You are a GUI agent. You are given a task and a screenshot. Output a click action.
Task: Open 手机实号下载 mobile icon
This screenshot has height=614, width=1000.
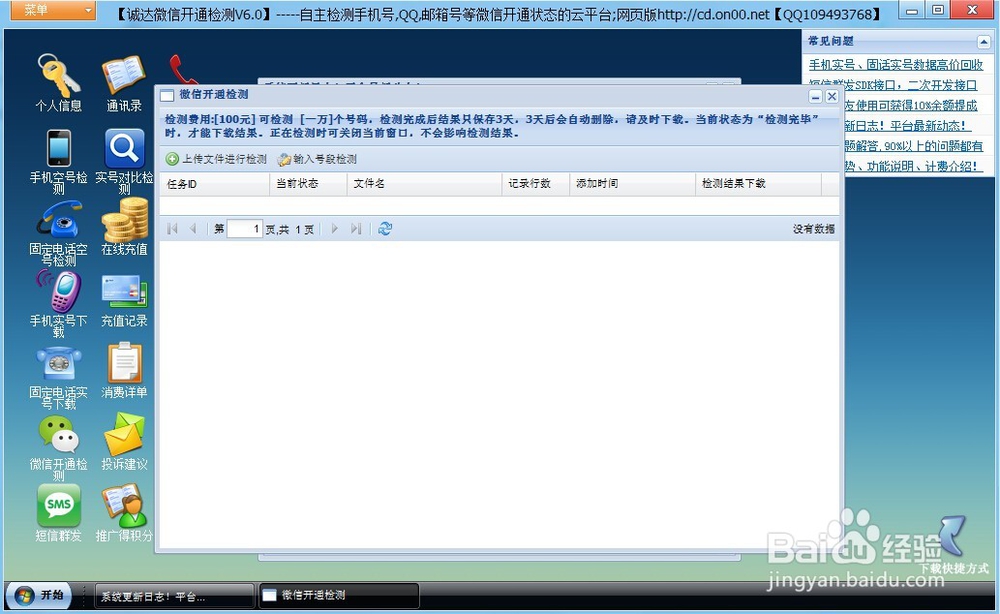click(x=59, y=291)
